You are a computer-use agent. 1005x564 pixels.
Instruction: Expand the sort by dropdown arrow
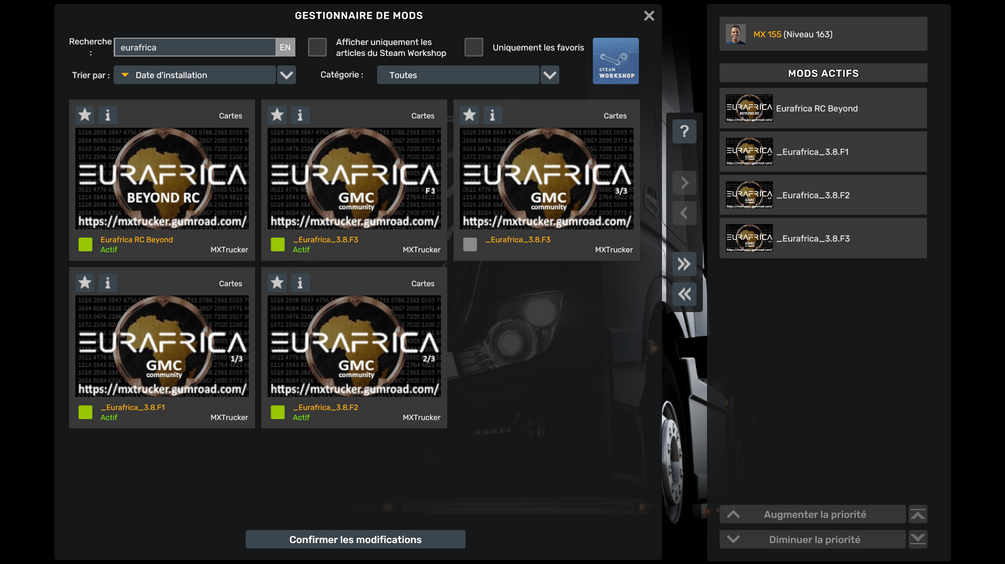coord(287,75)
